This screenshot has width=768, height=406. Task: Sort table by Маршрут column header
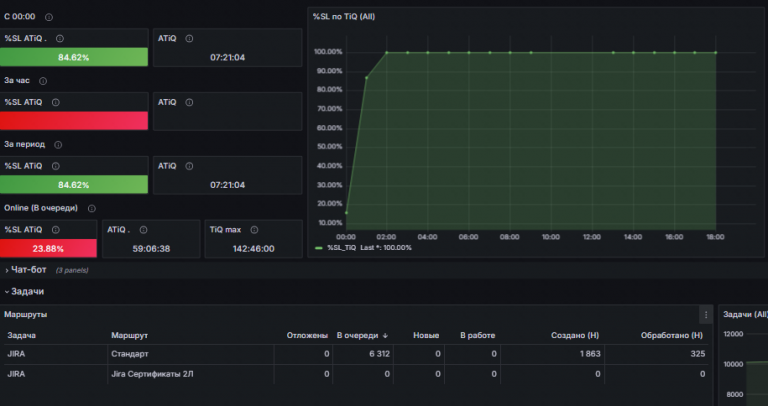129,335
